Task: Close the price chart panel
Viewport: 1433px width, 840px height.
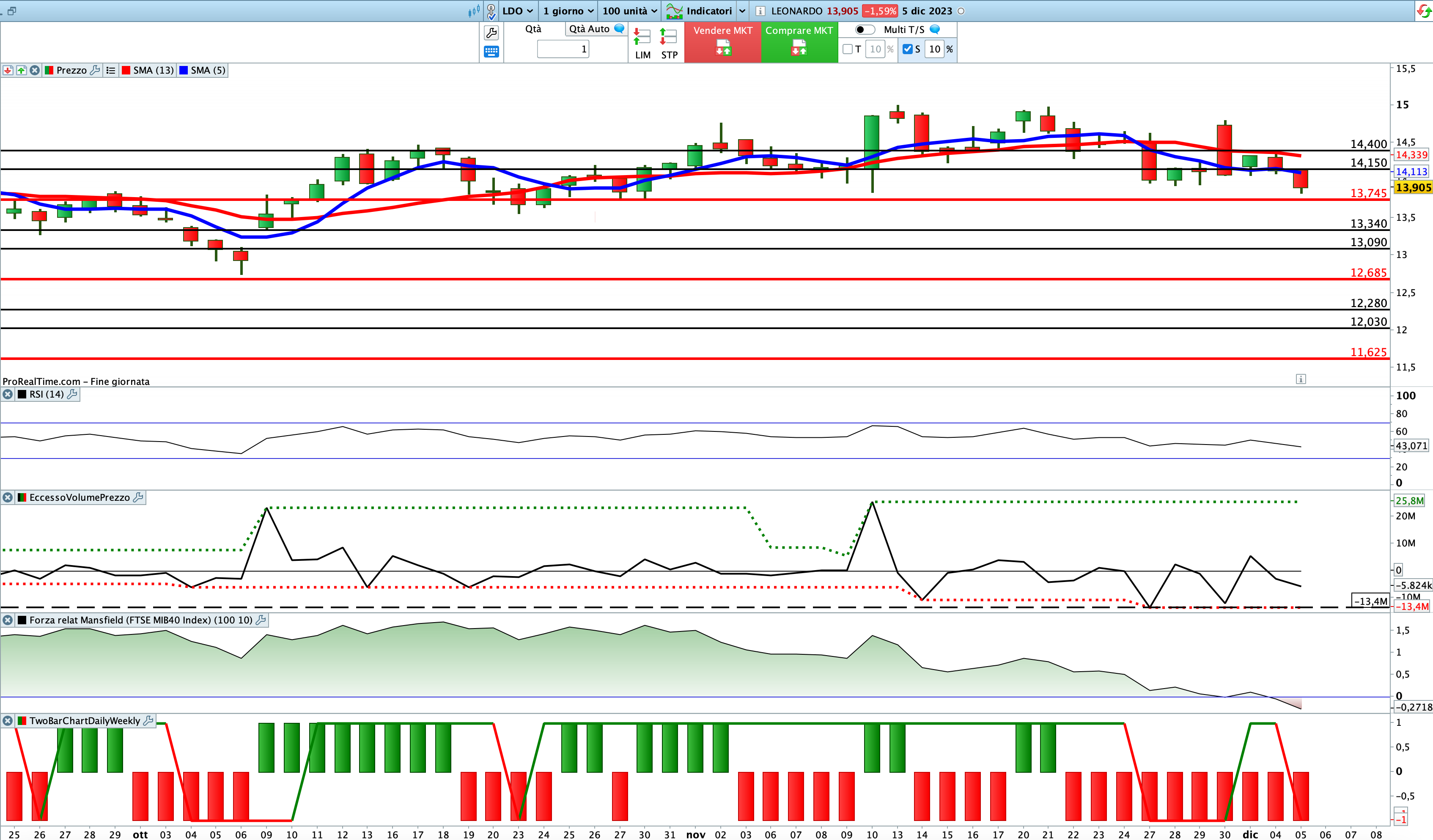Action: coord(35,70)
